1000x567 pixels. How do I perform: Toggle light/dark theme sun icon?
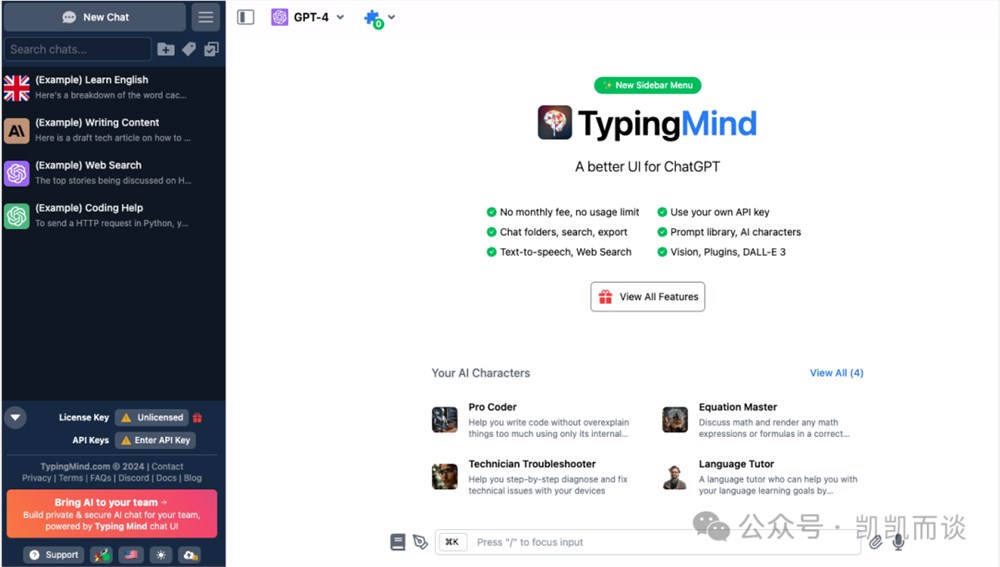pos(161,555)
